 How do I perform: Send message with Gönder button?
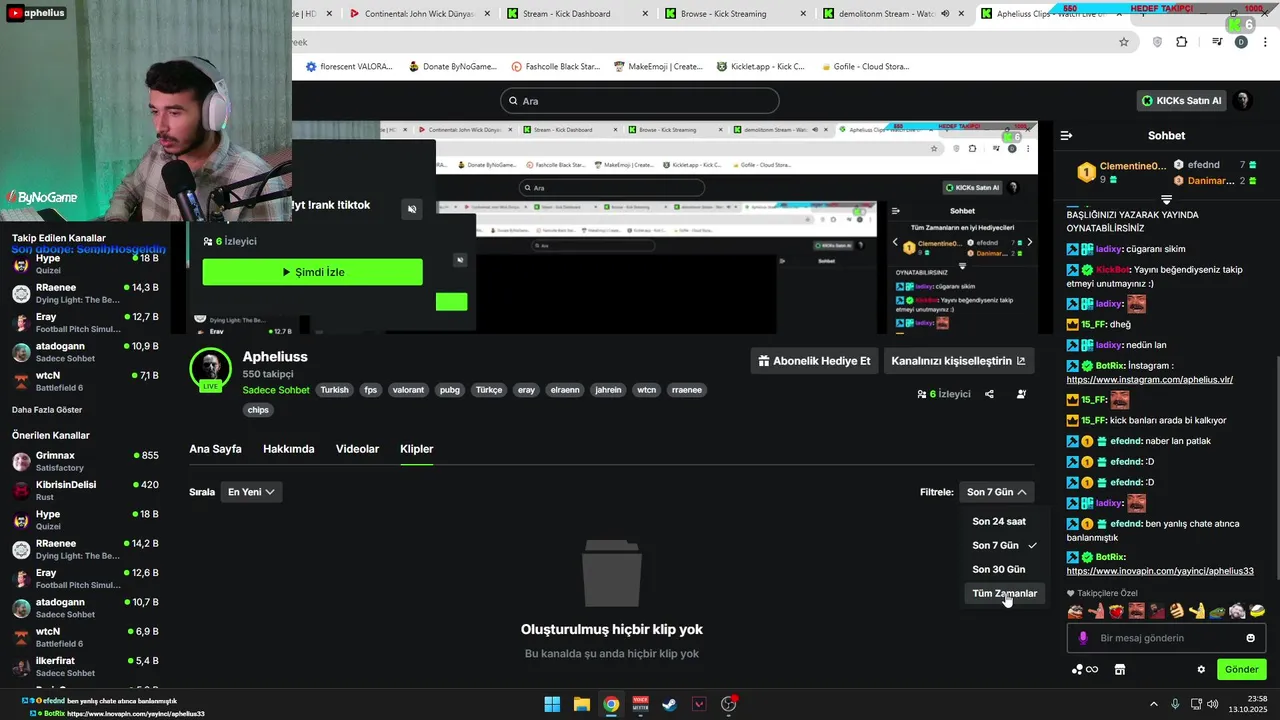[x=1241, y=669]
